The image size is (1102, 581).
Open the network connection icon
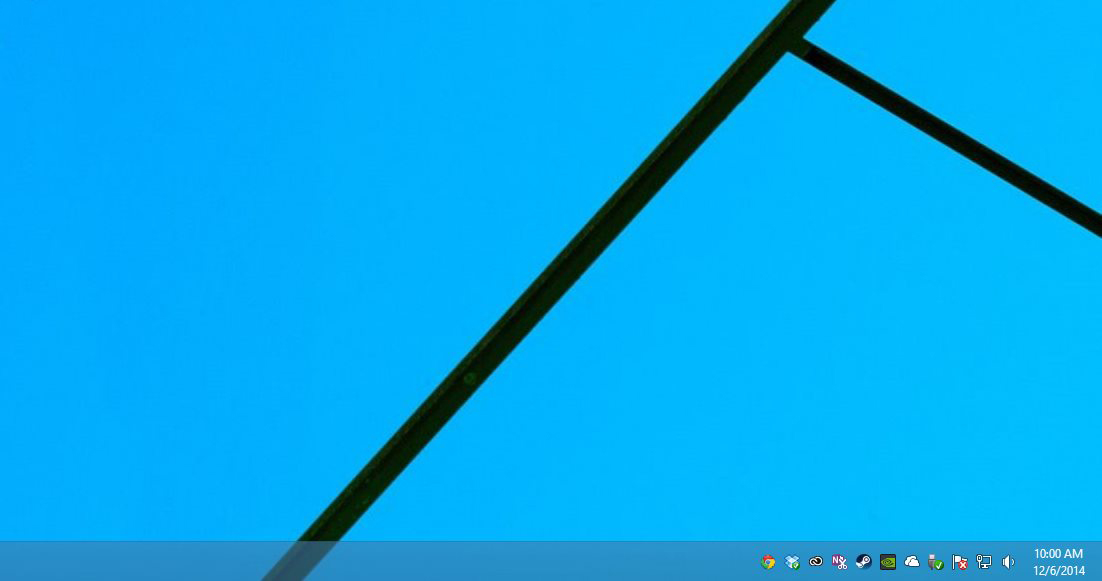pos(984,561)
